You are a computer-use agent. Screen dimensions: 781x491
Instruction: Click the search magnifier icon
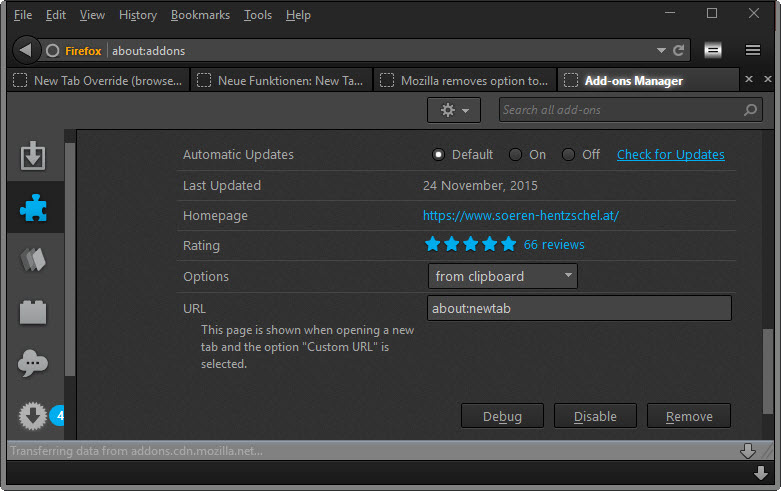click(750, 110)
